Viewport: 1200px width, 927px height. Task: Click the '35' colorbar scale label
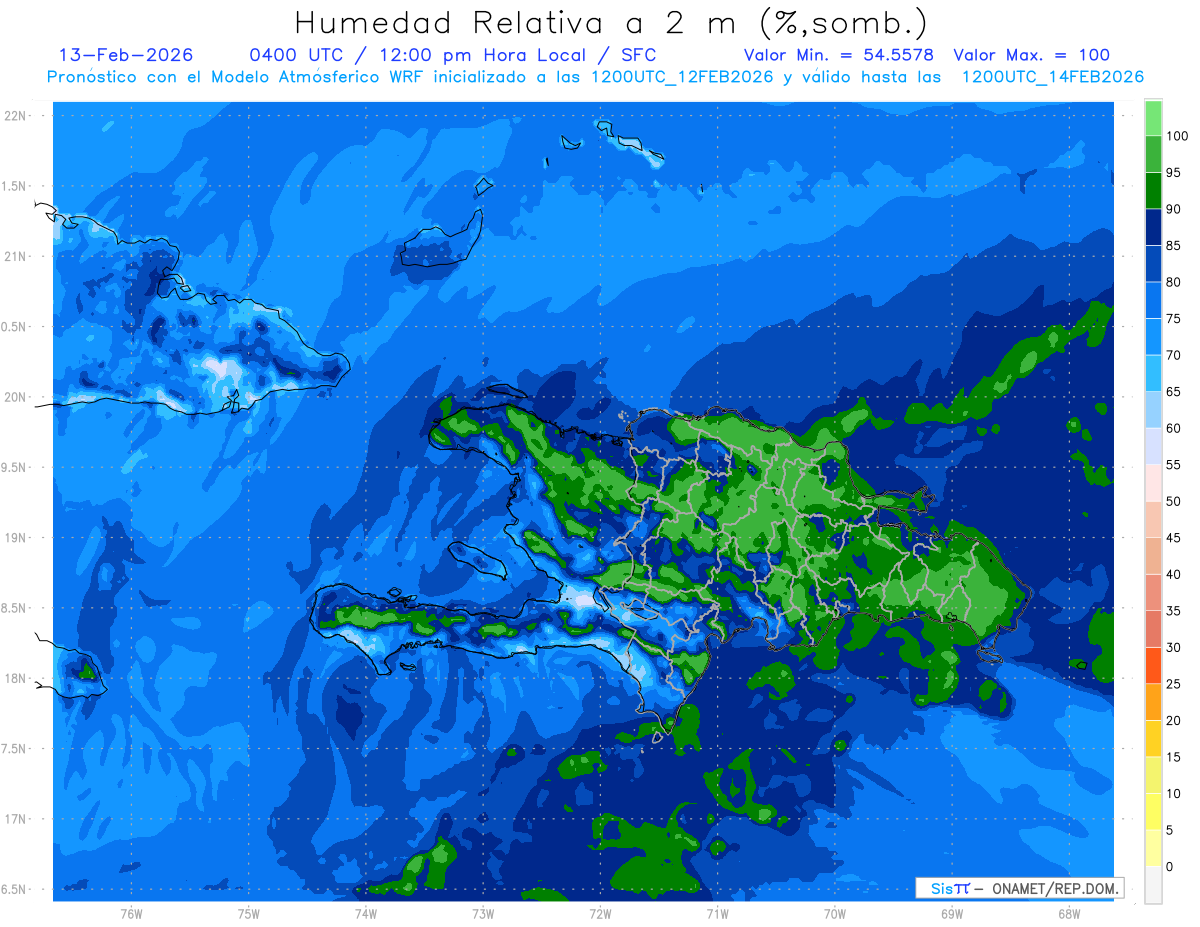click(1174, 611)
